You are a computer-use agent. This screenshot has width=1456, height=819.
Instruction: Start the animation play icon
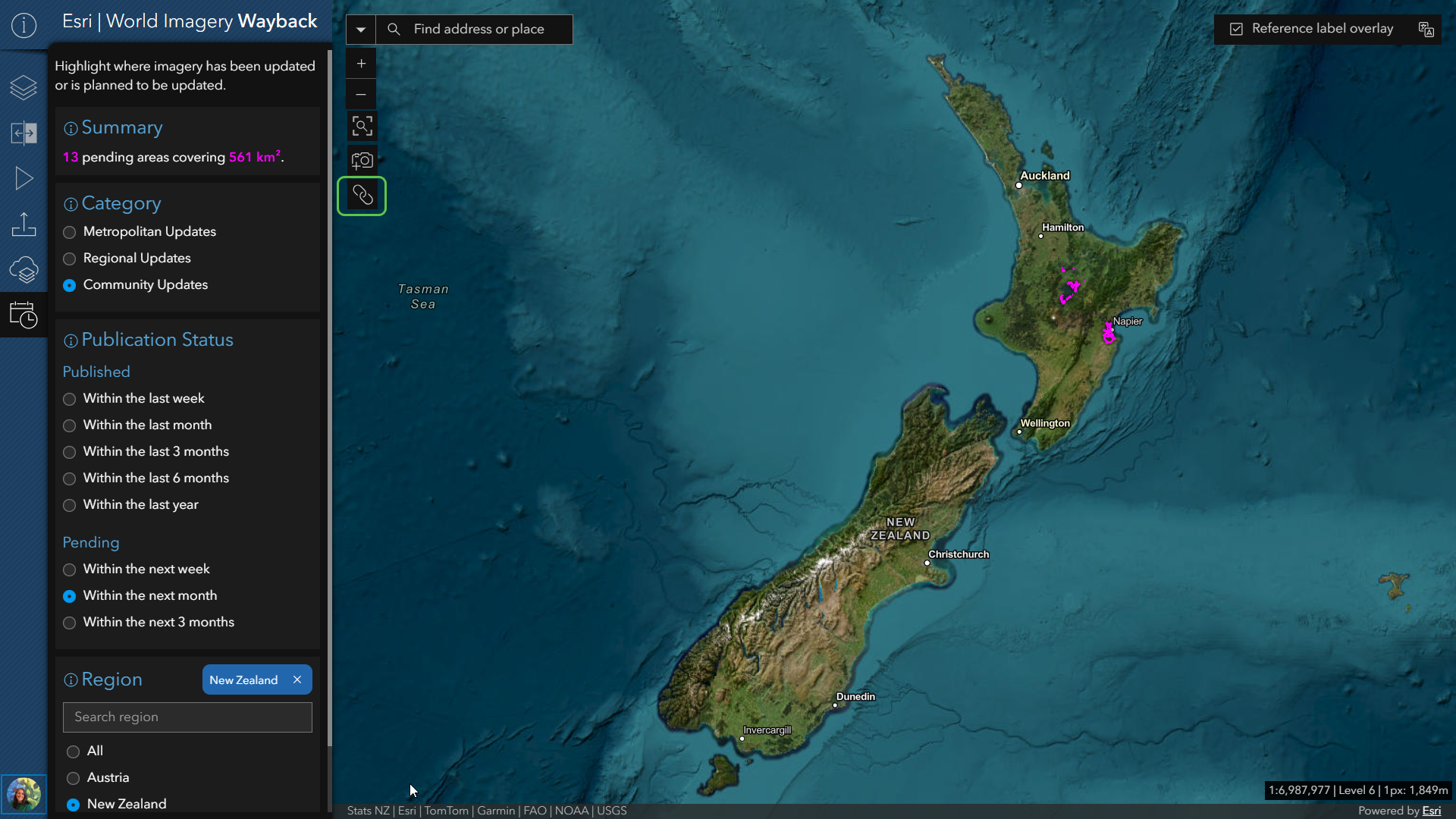[x=24, y=178]
